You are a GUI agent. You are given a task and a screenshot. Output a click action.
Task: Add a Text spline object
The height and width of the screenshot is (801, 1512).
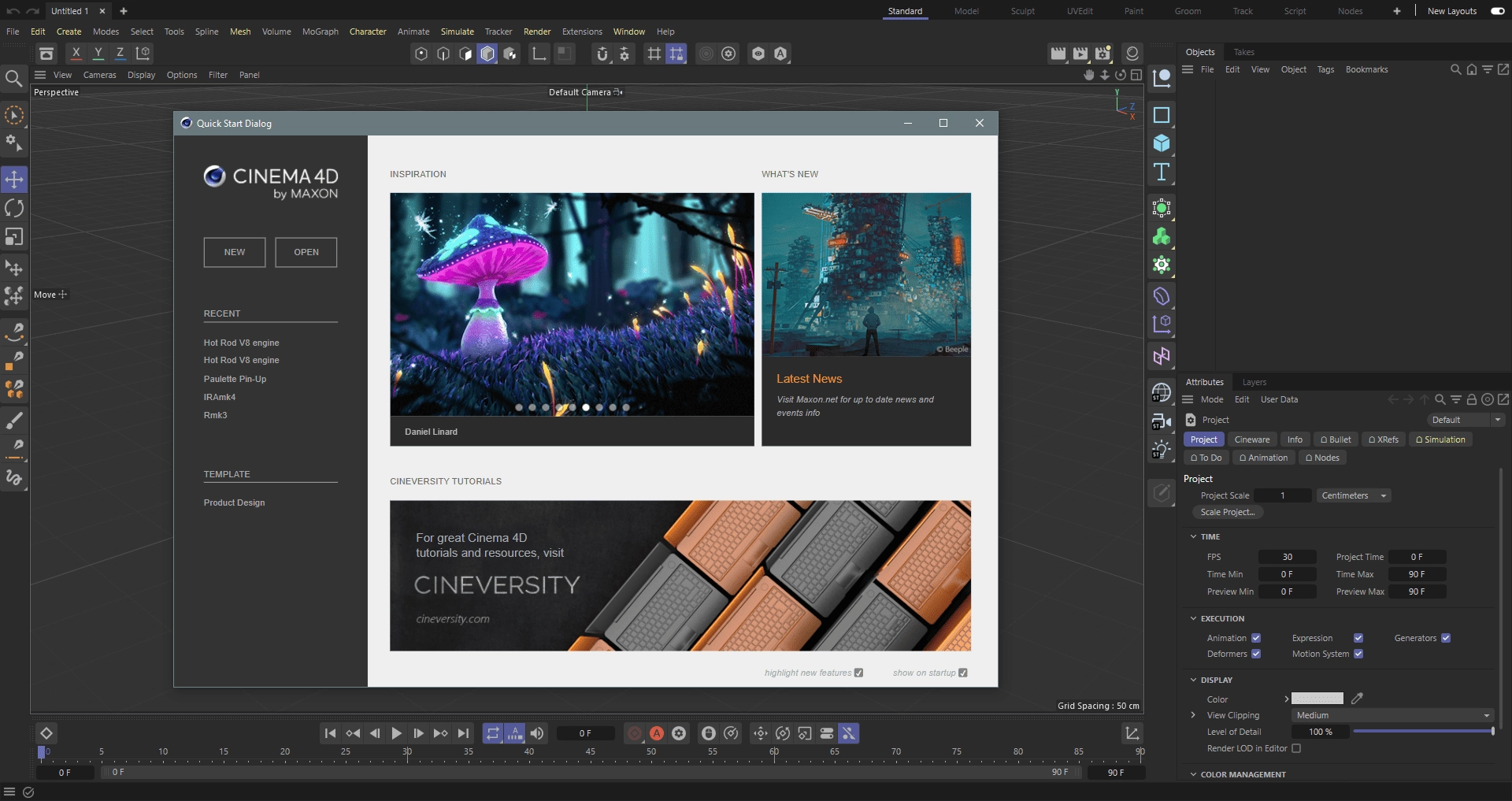(1161, 172)
